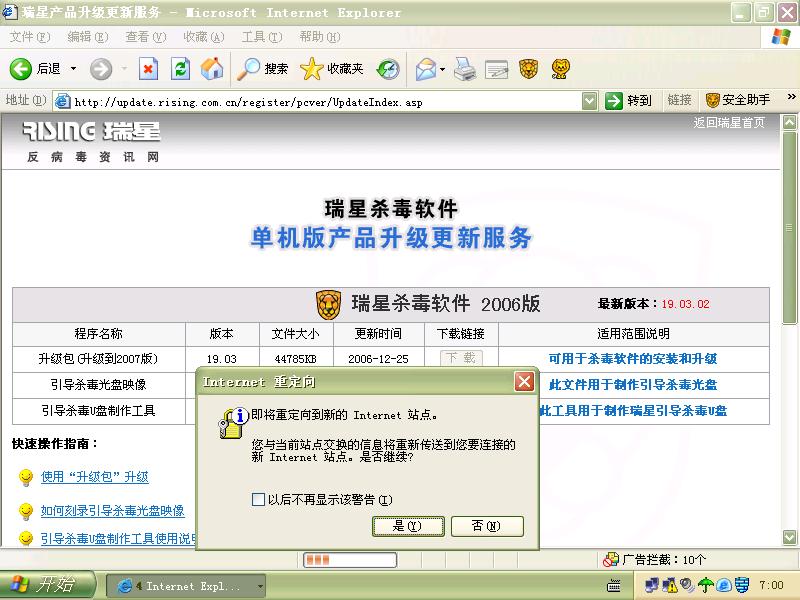
Task: Open the 工具(T) menu
Action: (262, 37)
